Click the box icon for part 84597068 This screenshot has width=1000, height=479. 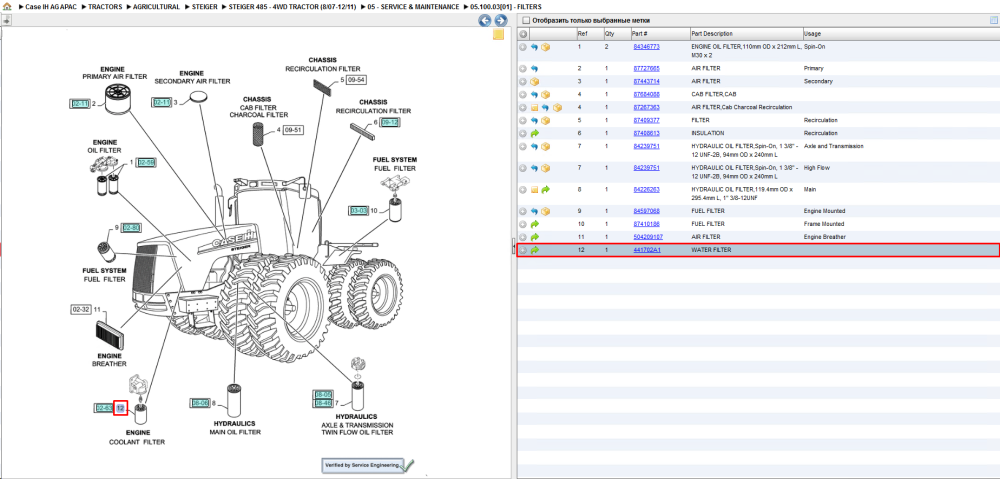point(546,211)
